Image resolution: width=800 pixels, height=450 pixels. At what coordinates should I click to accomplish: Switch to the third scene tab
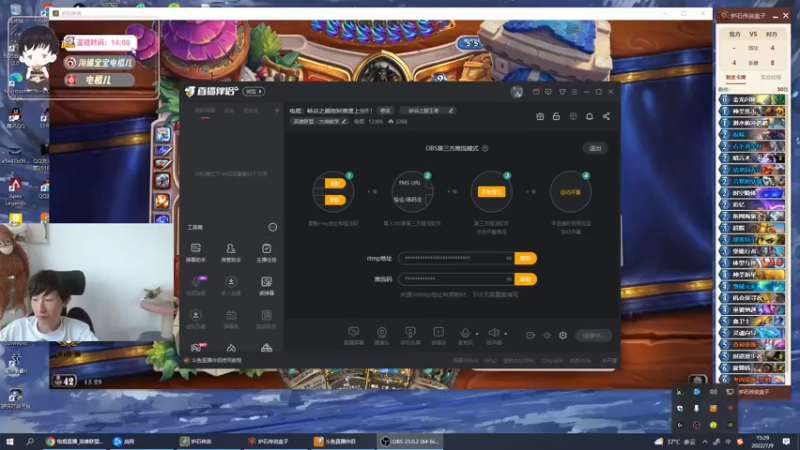251,111
